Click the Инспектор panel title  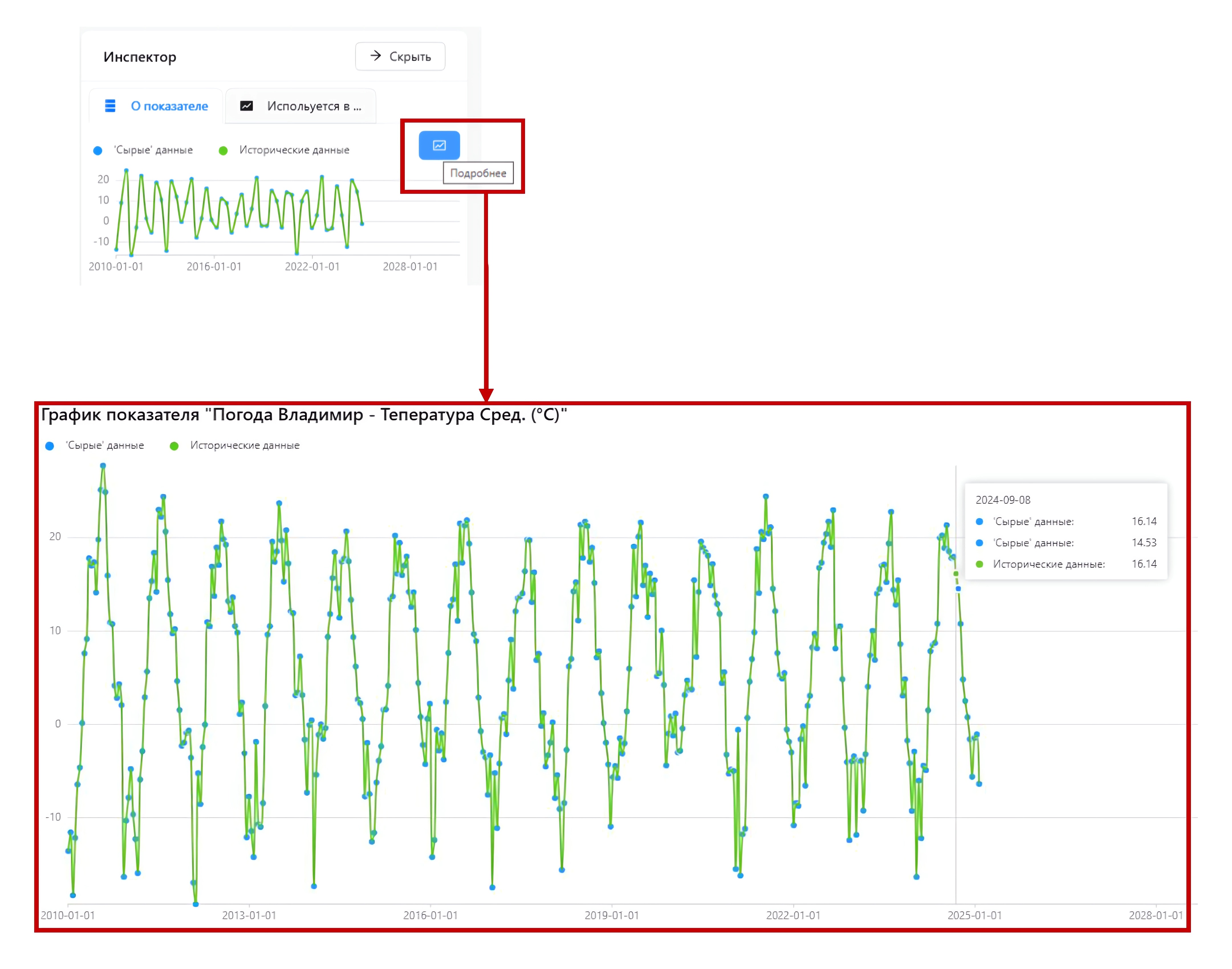point(140,57)
